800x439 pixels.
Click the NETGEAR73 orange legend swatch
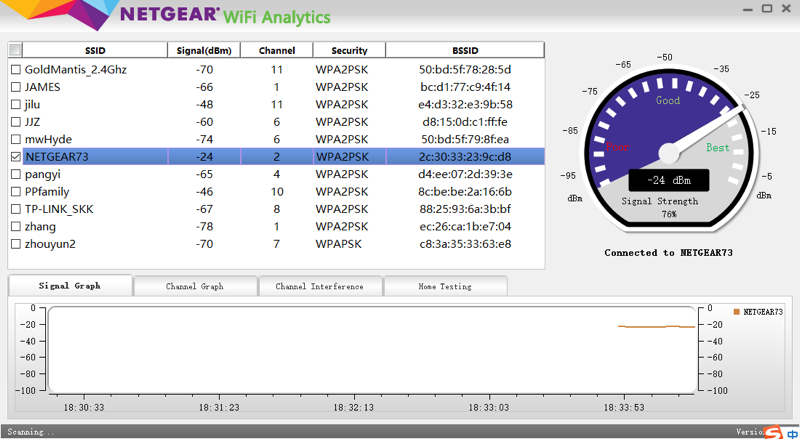[x=736, y=312]
